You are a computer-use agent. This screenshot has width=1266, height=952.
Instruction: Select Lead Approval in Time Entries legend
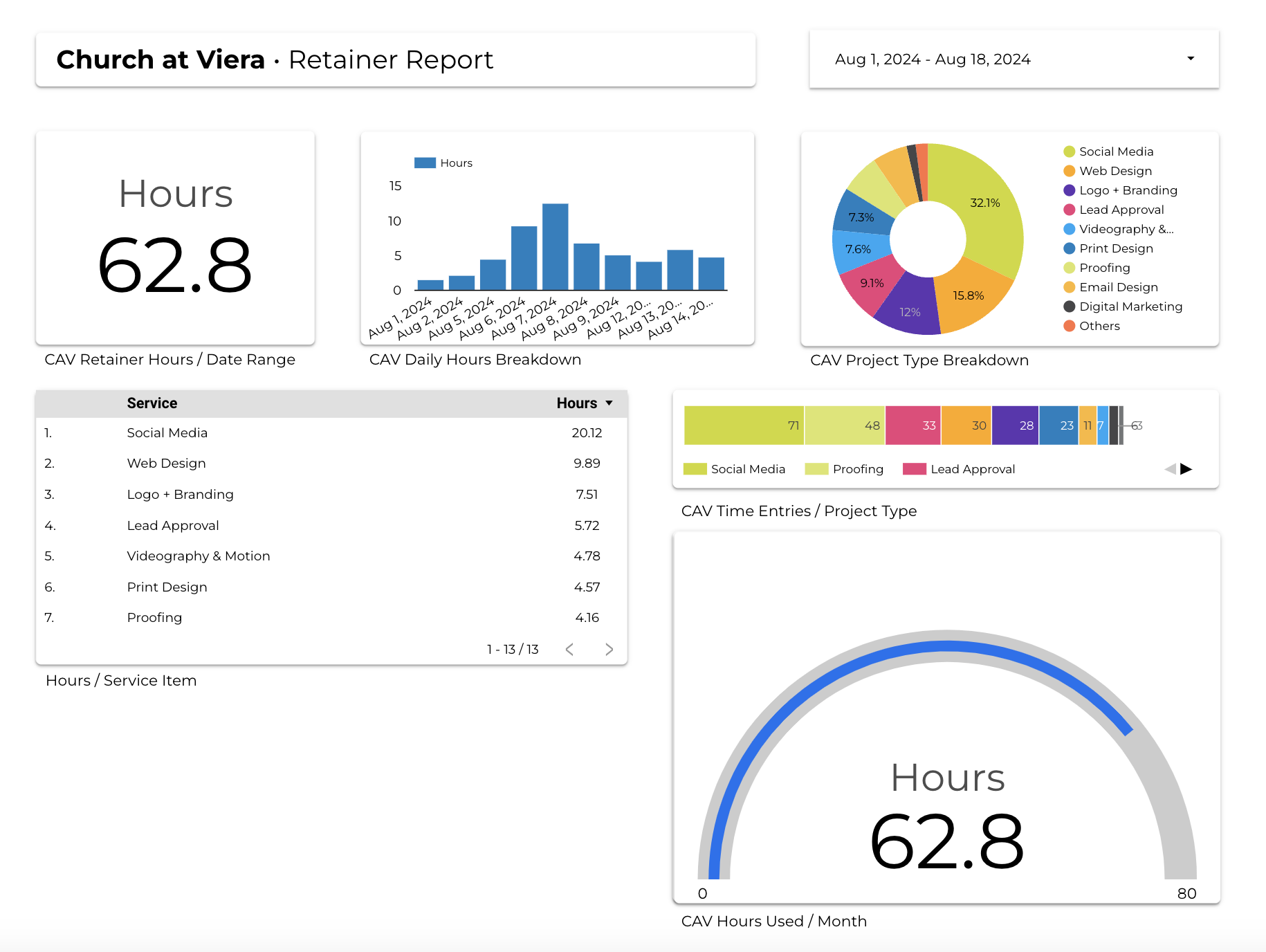[960, 469]
